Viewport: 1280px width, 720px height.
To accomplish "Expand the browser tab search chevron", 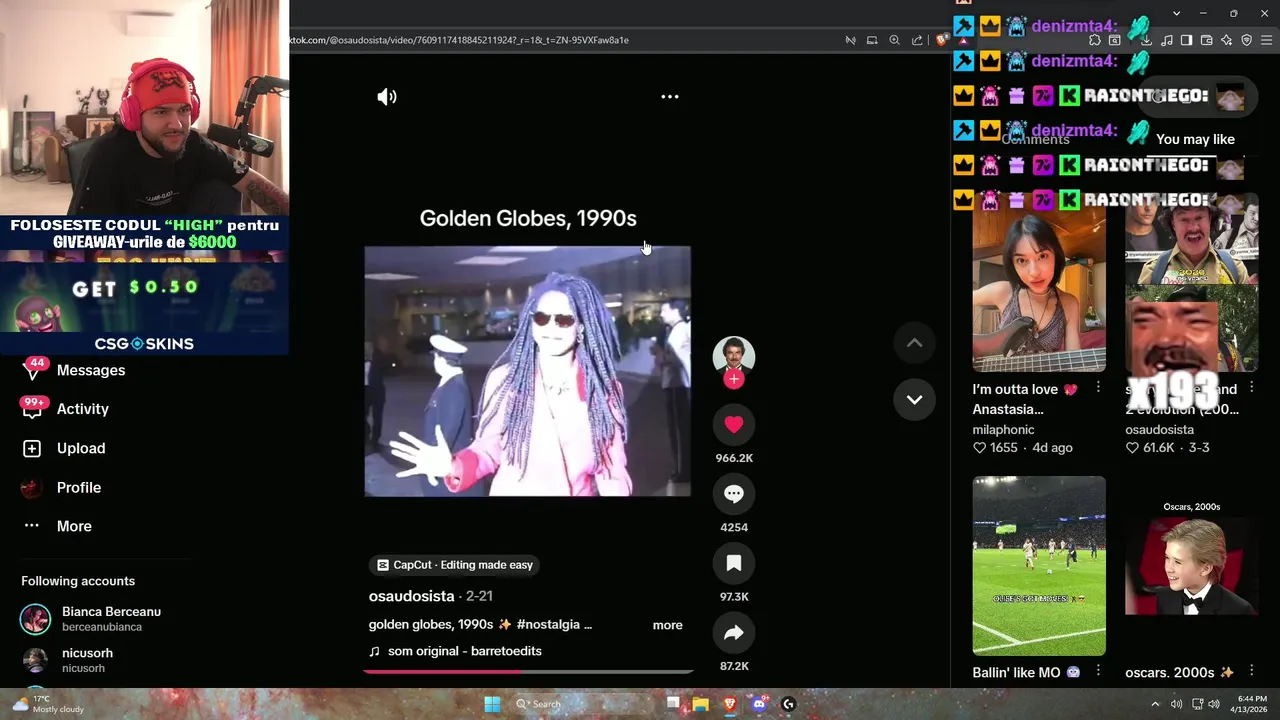I will 1176,13.
